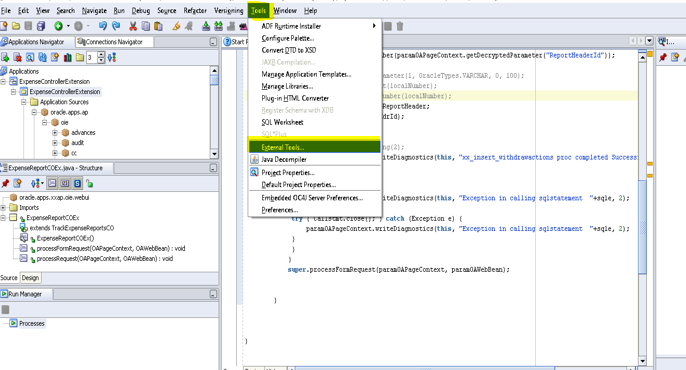Click the red pin icon in Structure panel

pyautogui.click(x=5, y=183)
